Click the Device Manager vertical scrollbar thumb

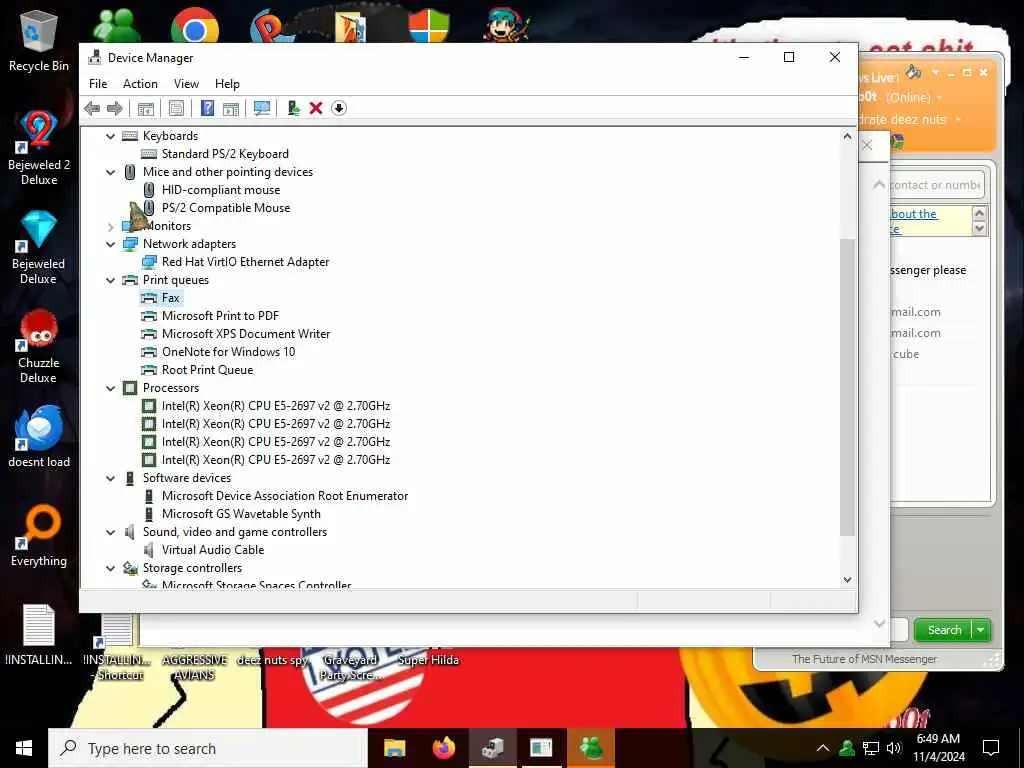[847, 387]
